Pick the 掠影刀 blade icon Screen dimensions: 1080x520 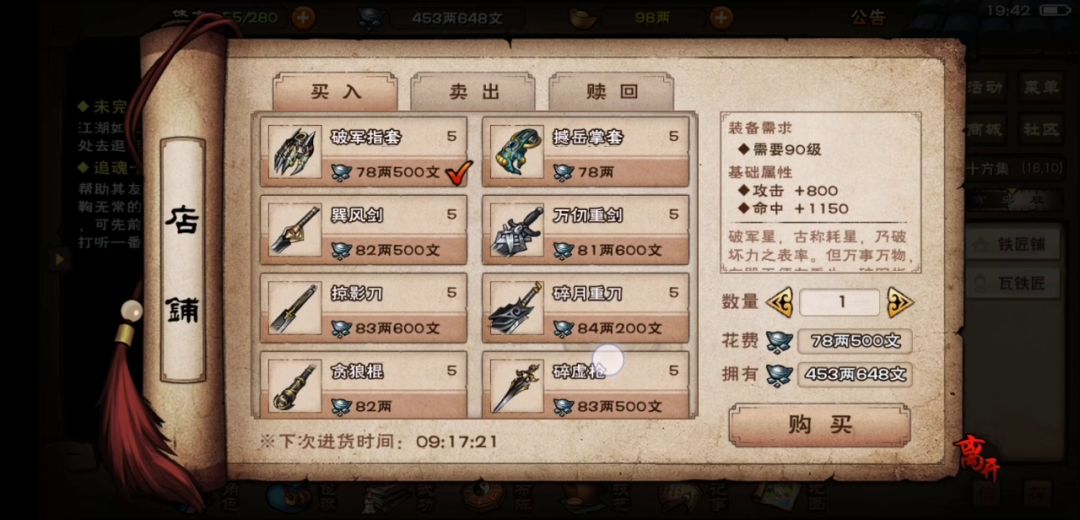pos(295,308)
